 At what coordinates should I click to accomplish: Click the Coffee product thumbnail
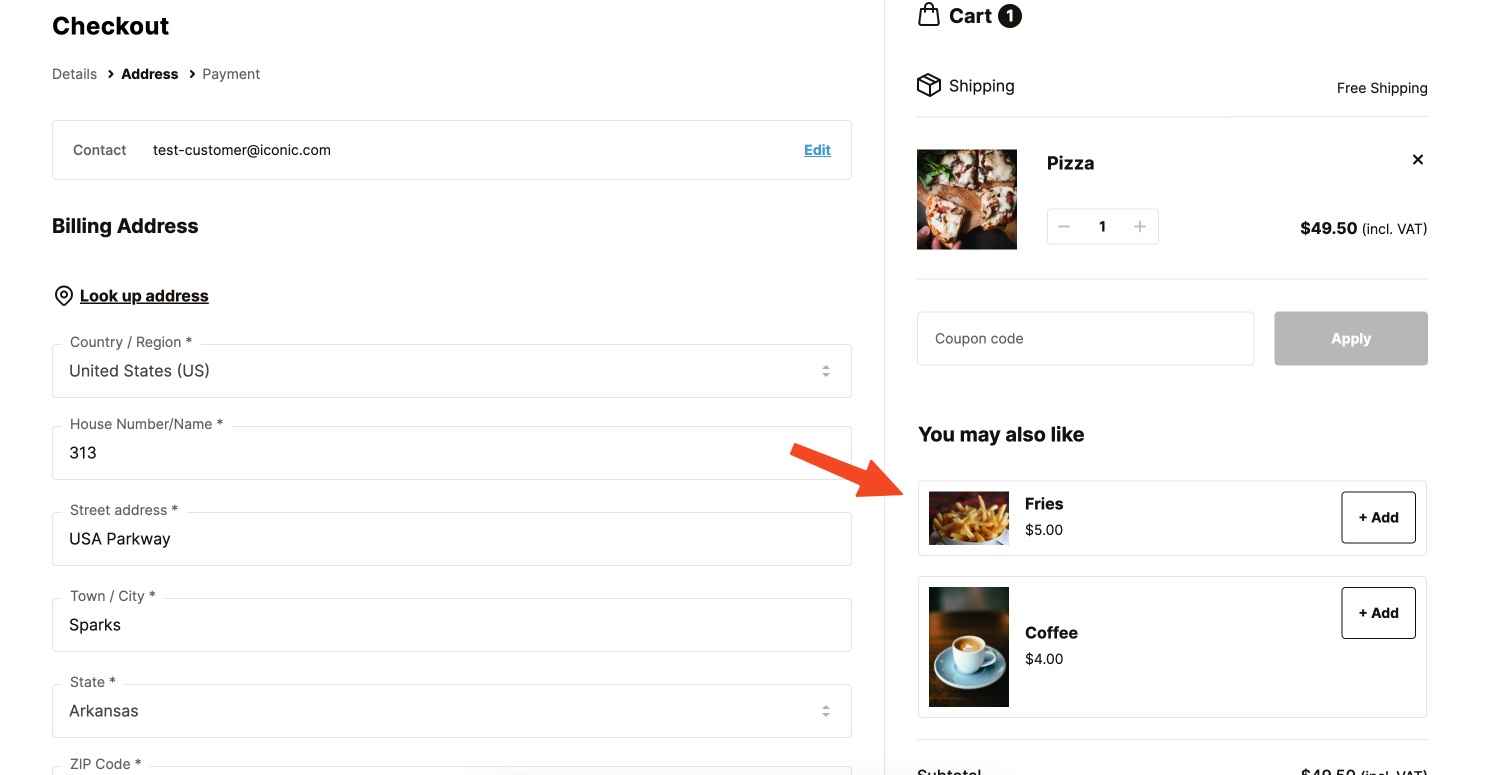[x=968, y=647]
